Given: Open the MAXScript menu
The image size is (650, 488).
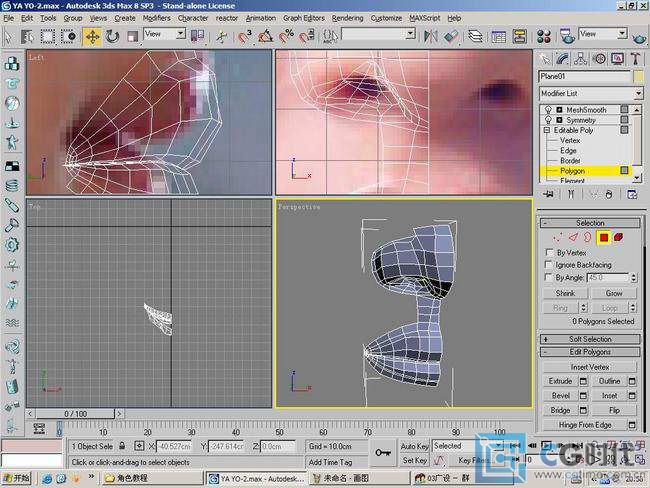Looking at the screenshot, I should pos(424,18).
